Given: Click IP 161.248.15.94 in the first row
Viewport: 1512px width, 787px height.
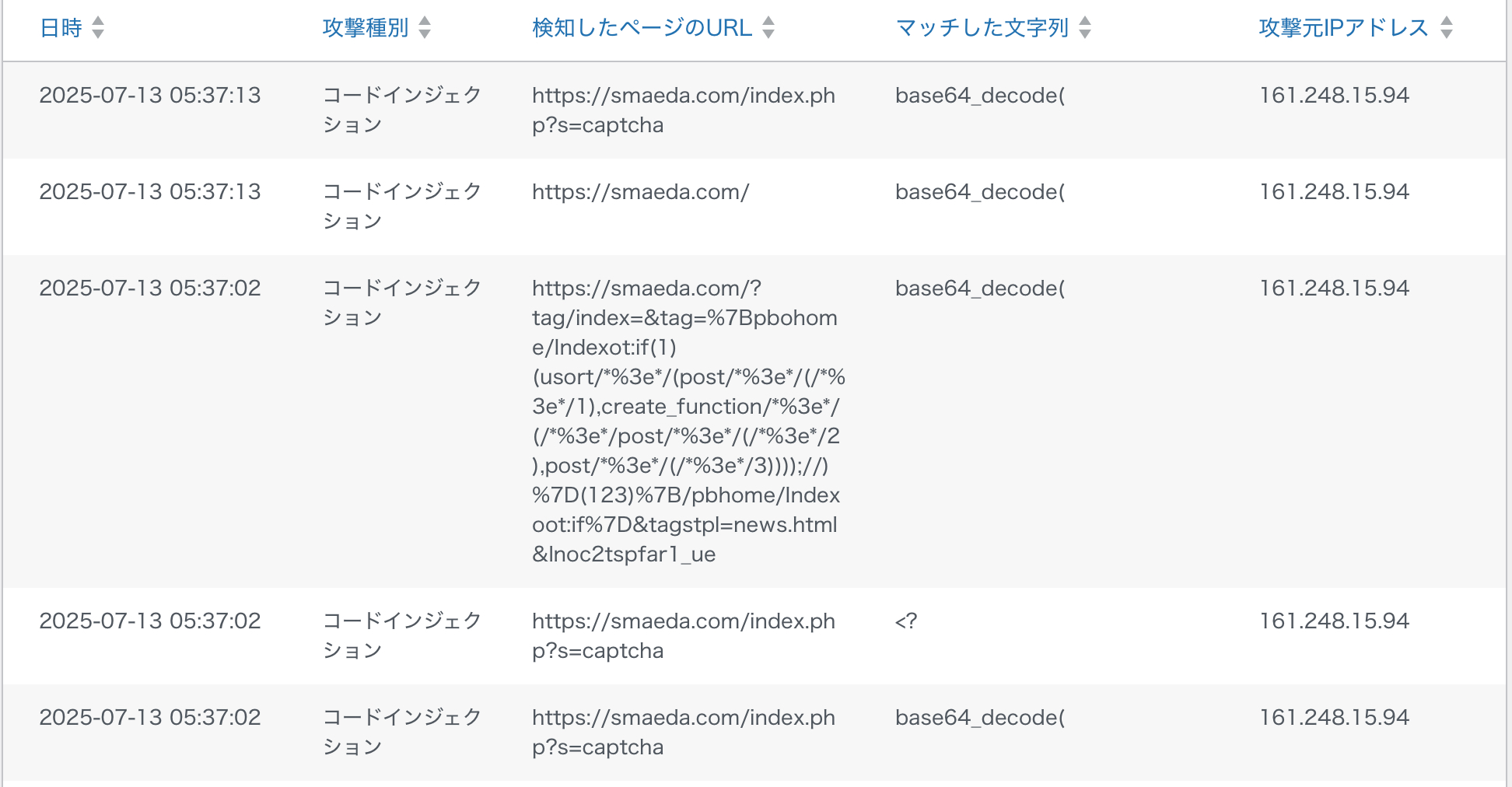Looking at the screenshot, I should click(x=1334, y=96).
